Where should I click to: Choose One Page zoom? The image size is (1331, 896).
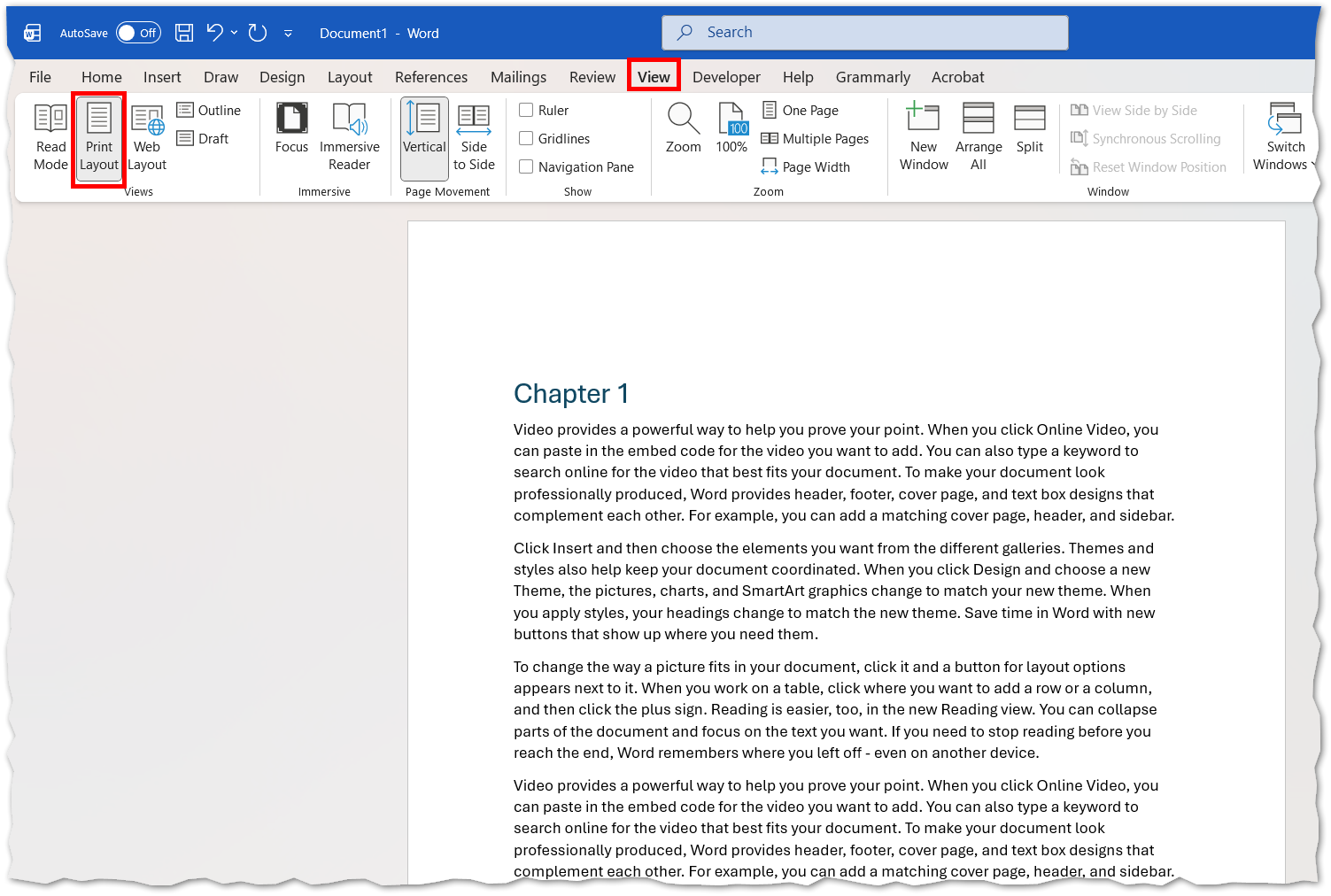[801, 110]
